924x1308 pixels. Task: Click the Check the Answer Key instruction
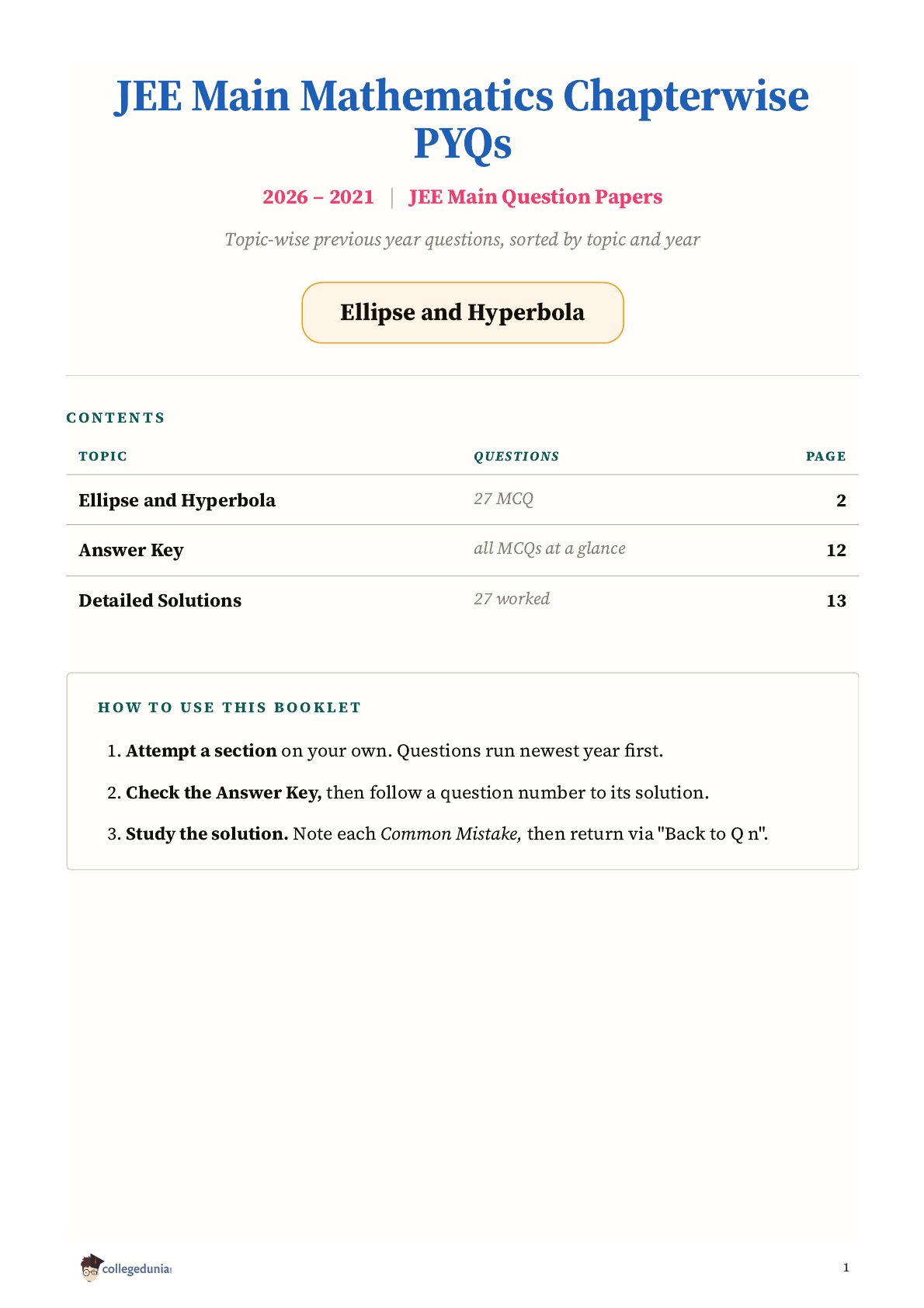(x=408, y=792)
